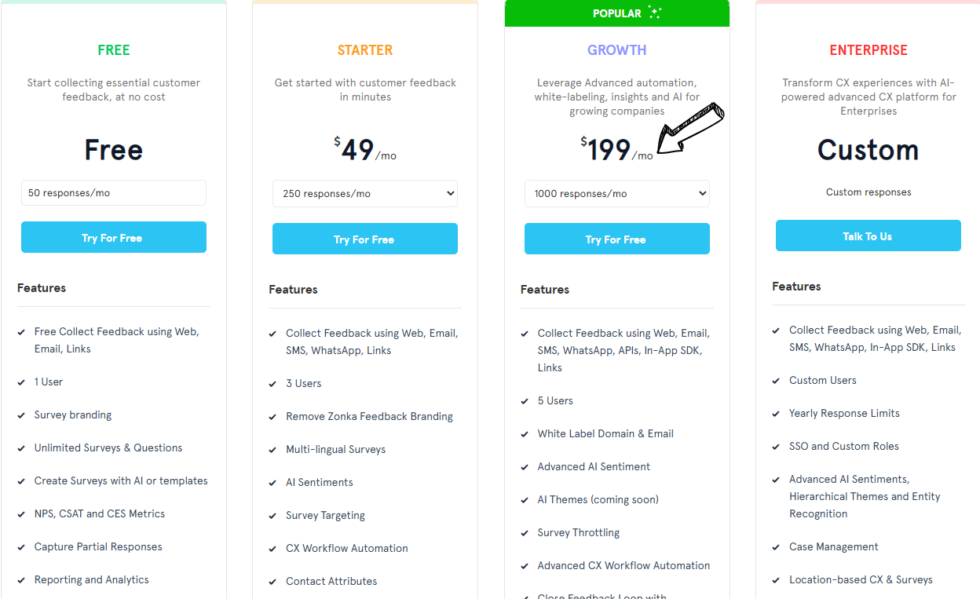Click Talk To Us on the Enterprise plan
The image size is (980, 599).
[867, 236]
